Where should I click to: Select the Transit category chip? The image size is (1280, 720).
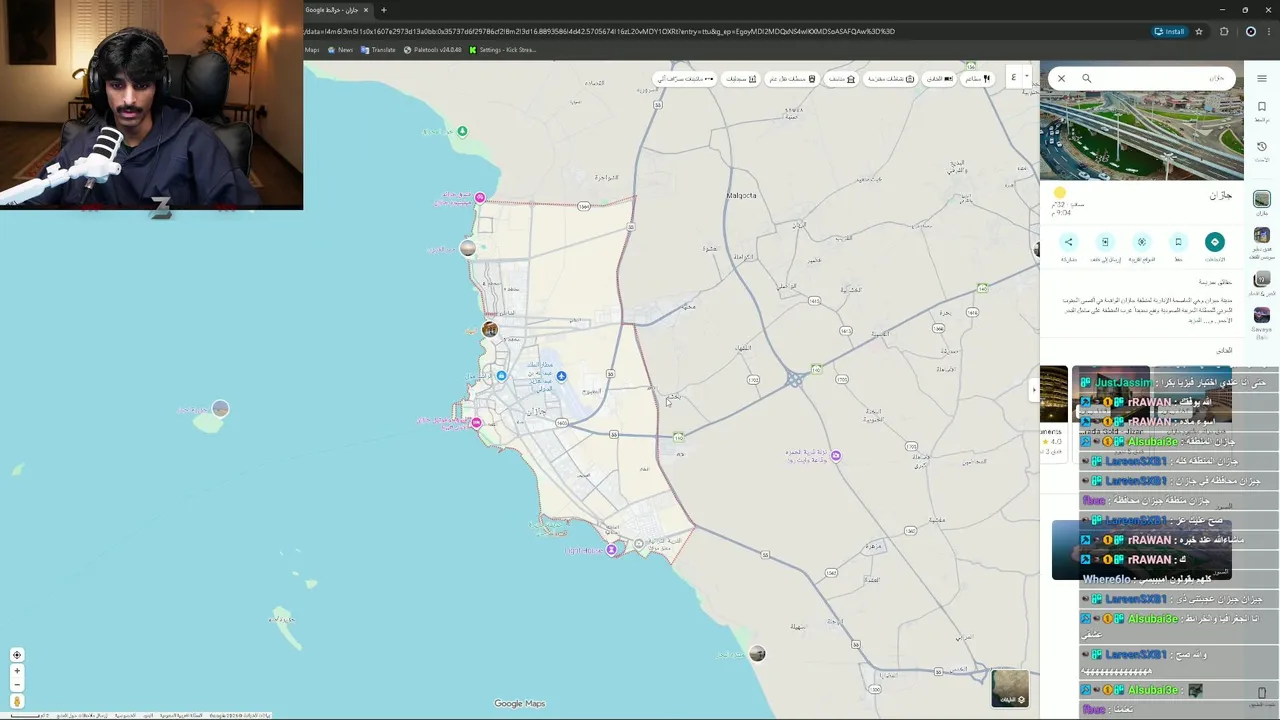click(792, 79)
